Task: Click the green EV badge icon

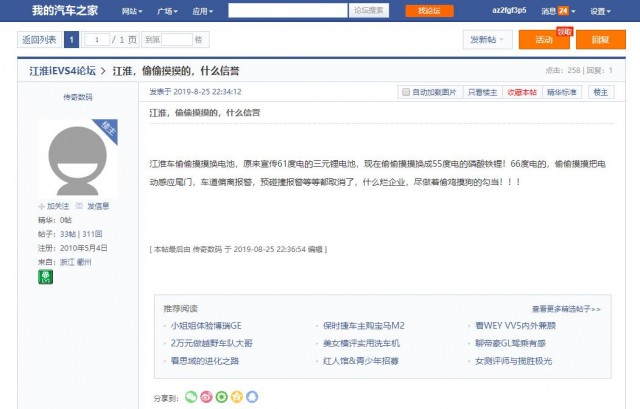Action: [x=45, y=277]
